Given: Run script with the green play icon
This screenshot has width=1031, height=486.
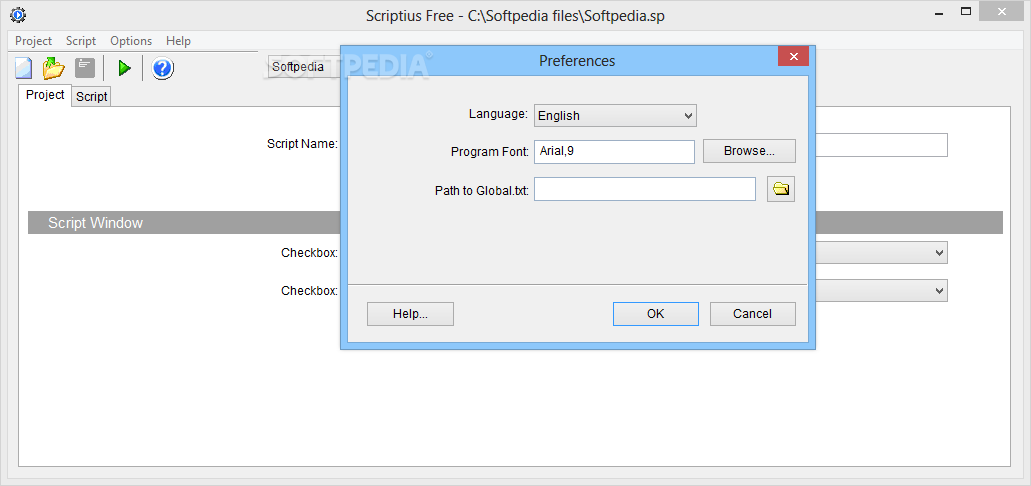Looking at the screenshot, I should point(124,68).
